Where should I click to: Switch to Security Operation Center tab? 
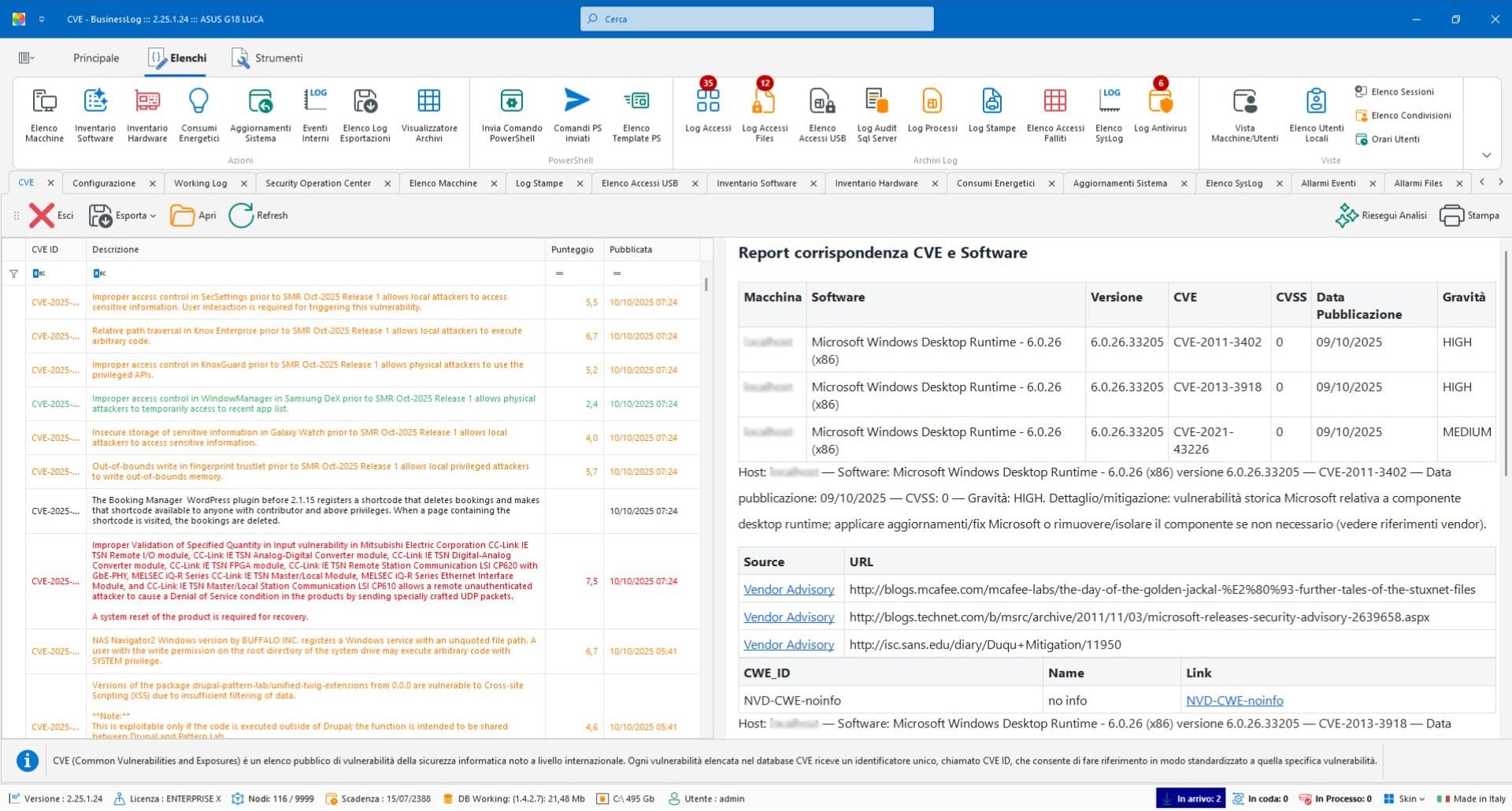(317, 183)
